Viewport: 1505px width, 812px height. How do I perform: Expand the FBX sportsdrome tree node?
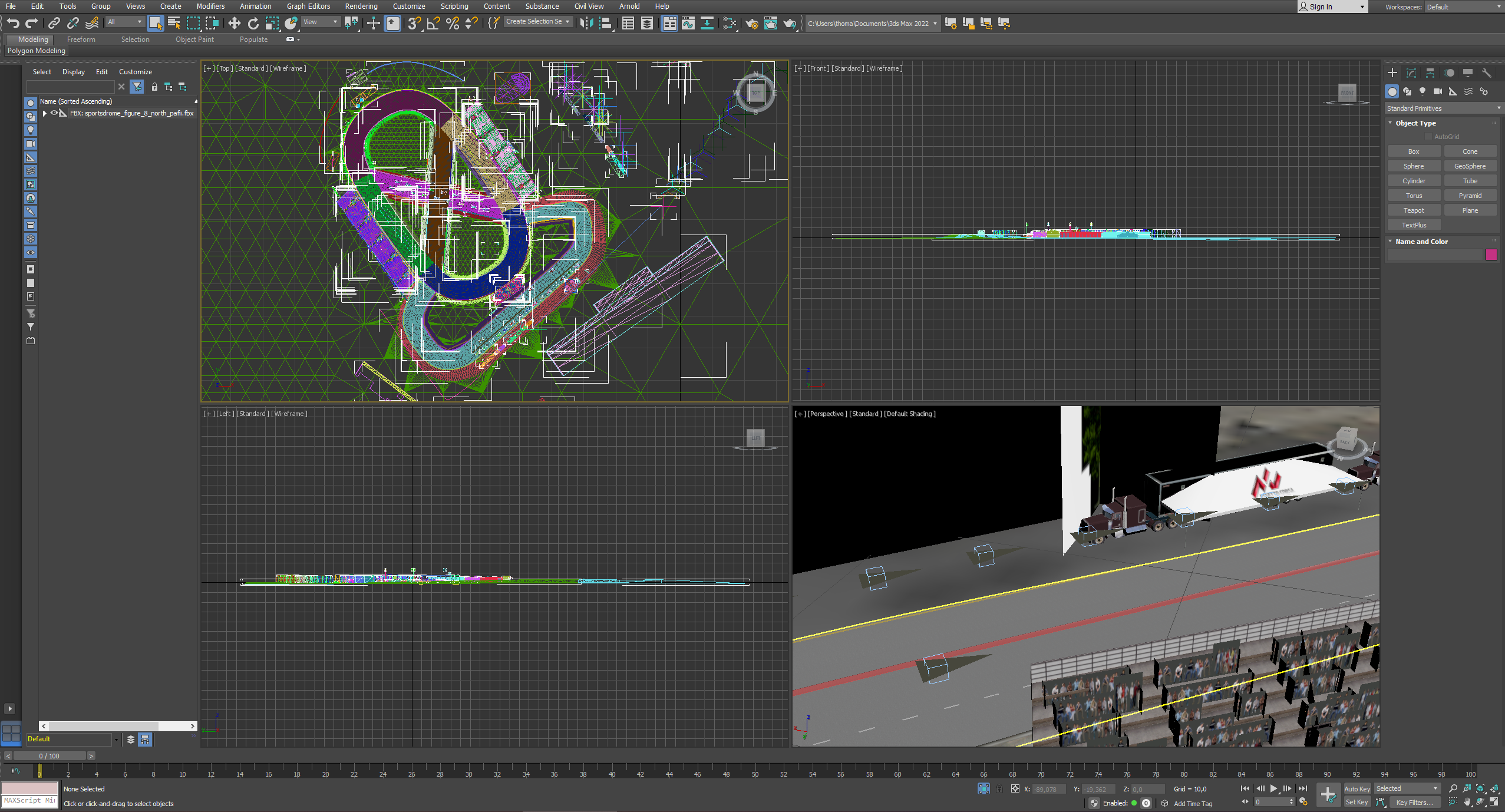click(44, 113)
